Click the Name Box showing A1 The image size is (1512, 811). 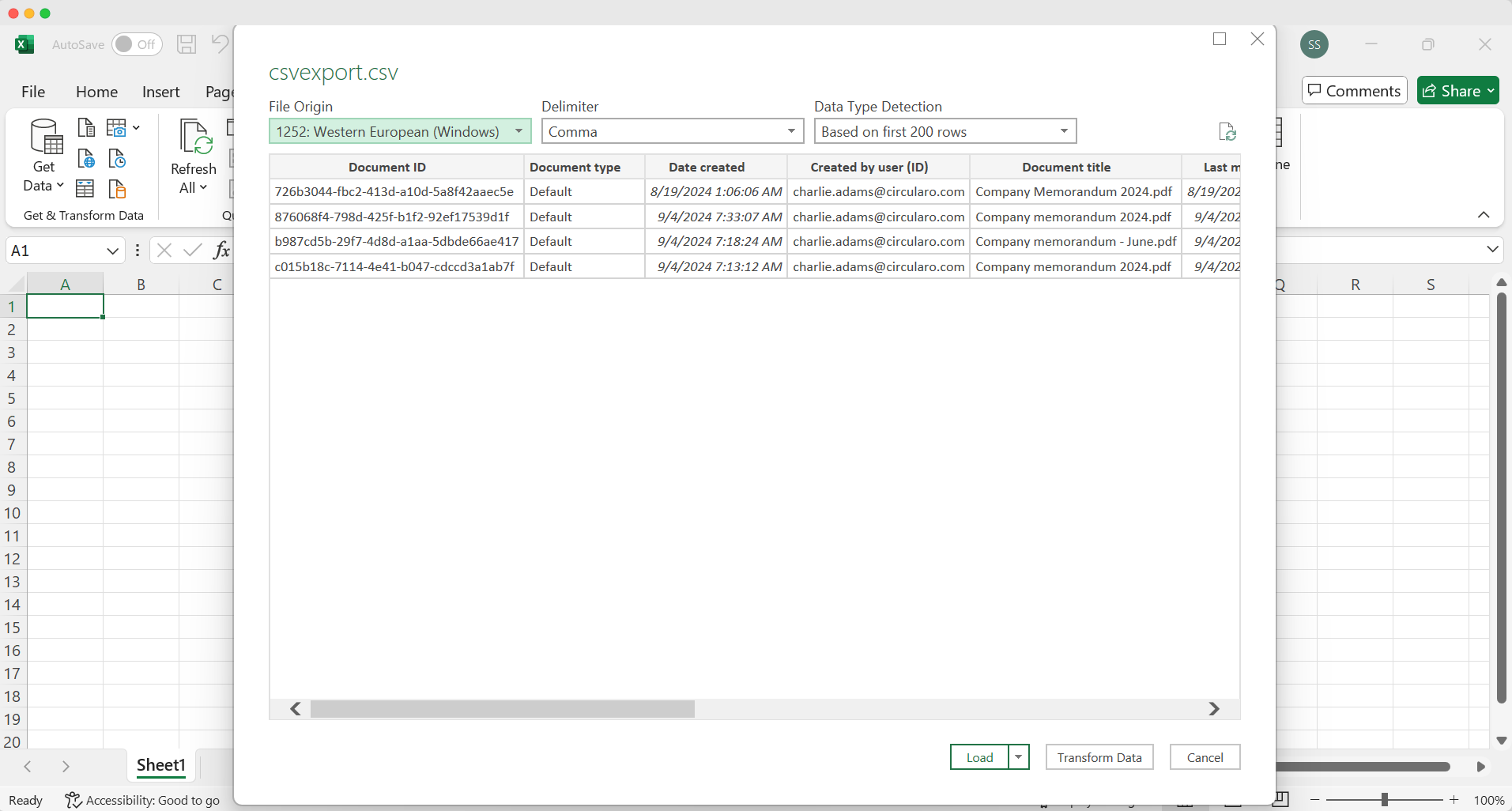[x=55, y=251]
